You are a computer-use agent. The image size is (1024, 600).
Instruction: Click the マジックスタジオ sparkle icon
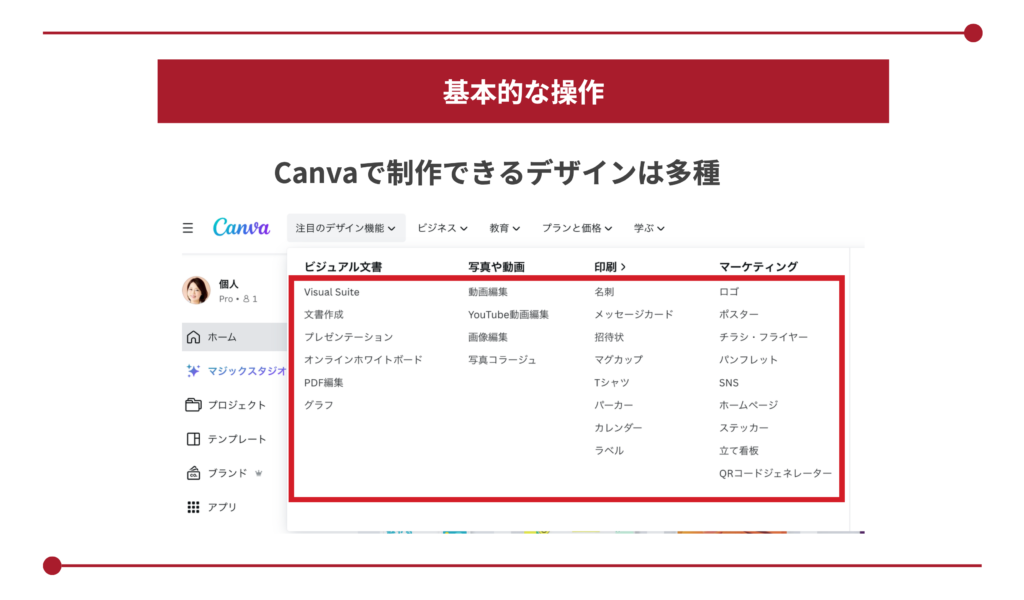point(193,371)
